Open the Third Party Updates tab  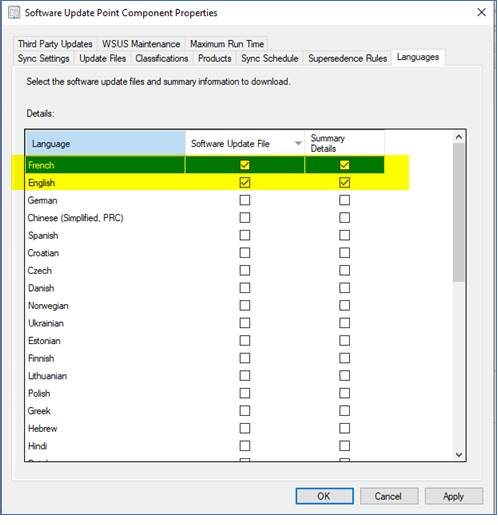tap(55, 44)
